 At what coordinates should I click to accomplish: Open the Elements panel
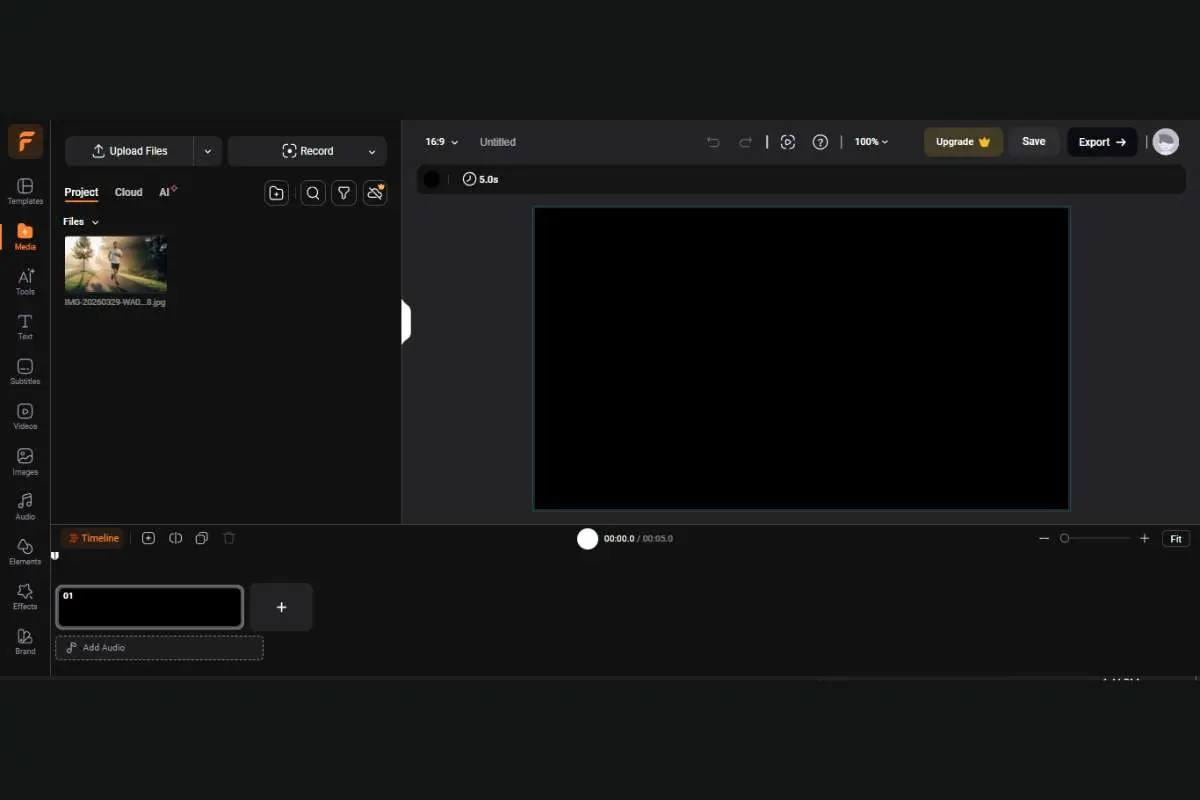click(24, 551)
